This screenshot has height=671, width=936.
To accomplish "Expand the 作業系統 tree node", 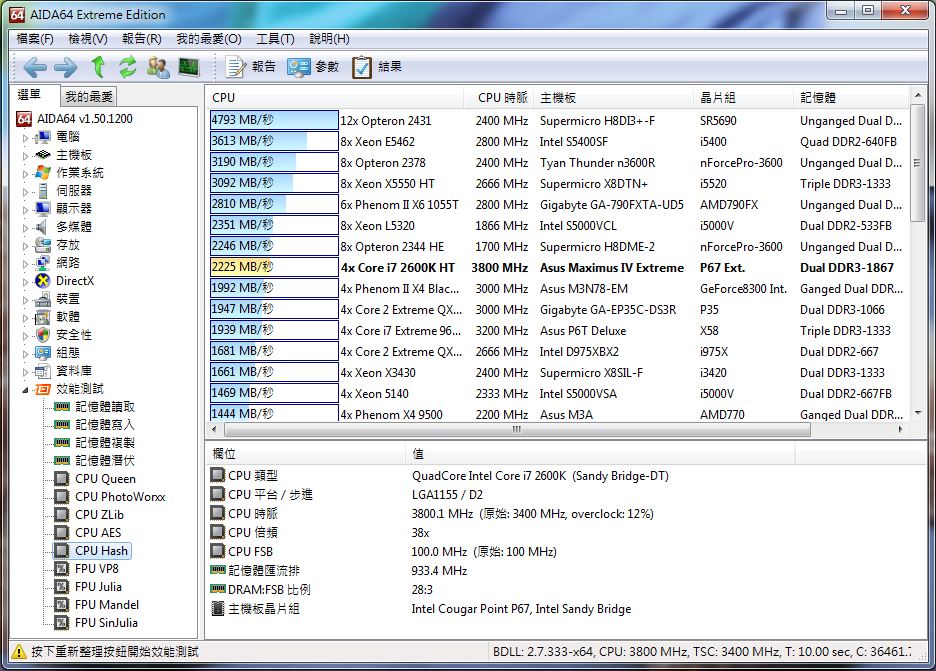I will click(x=25, y=174).
